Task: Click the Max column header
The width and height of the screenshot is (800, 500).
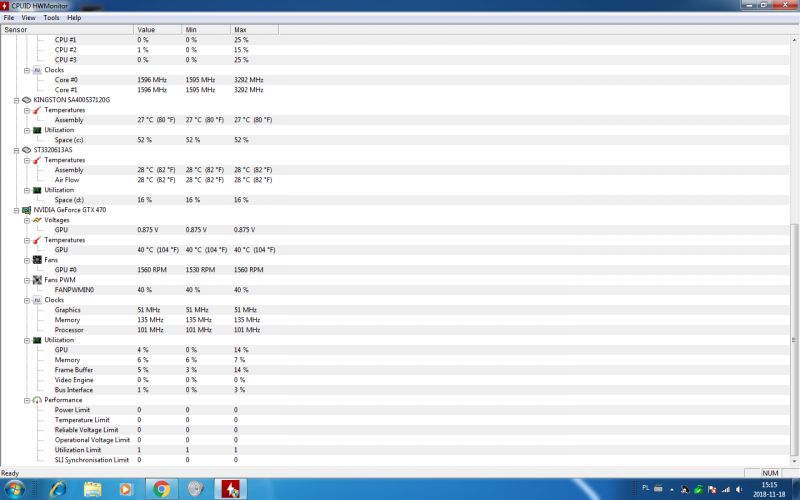Action: 254,30
